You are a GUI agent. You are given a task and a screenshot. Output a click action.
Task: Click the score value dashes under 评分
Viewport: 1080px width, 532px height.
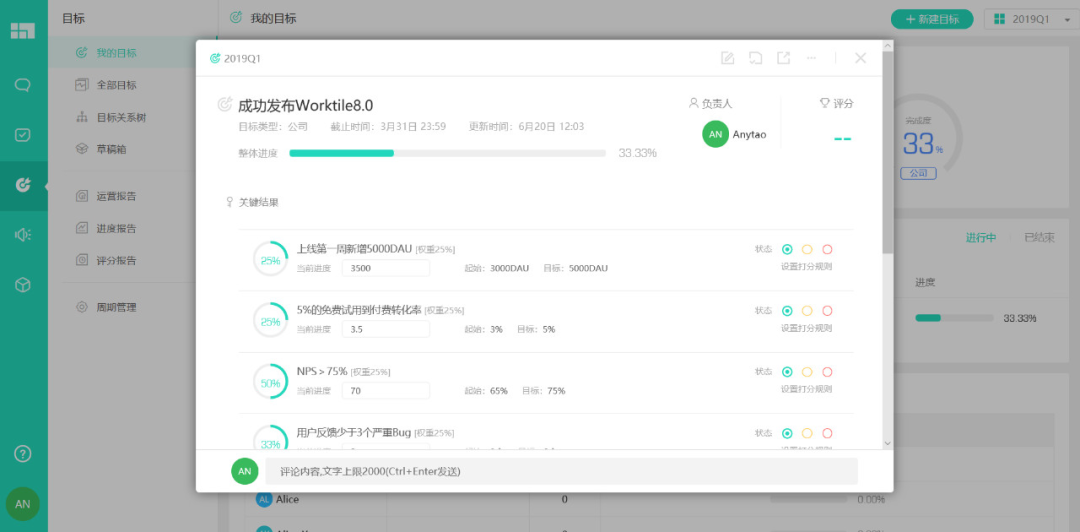click(843, 139)
